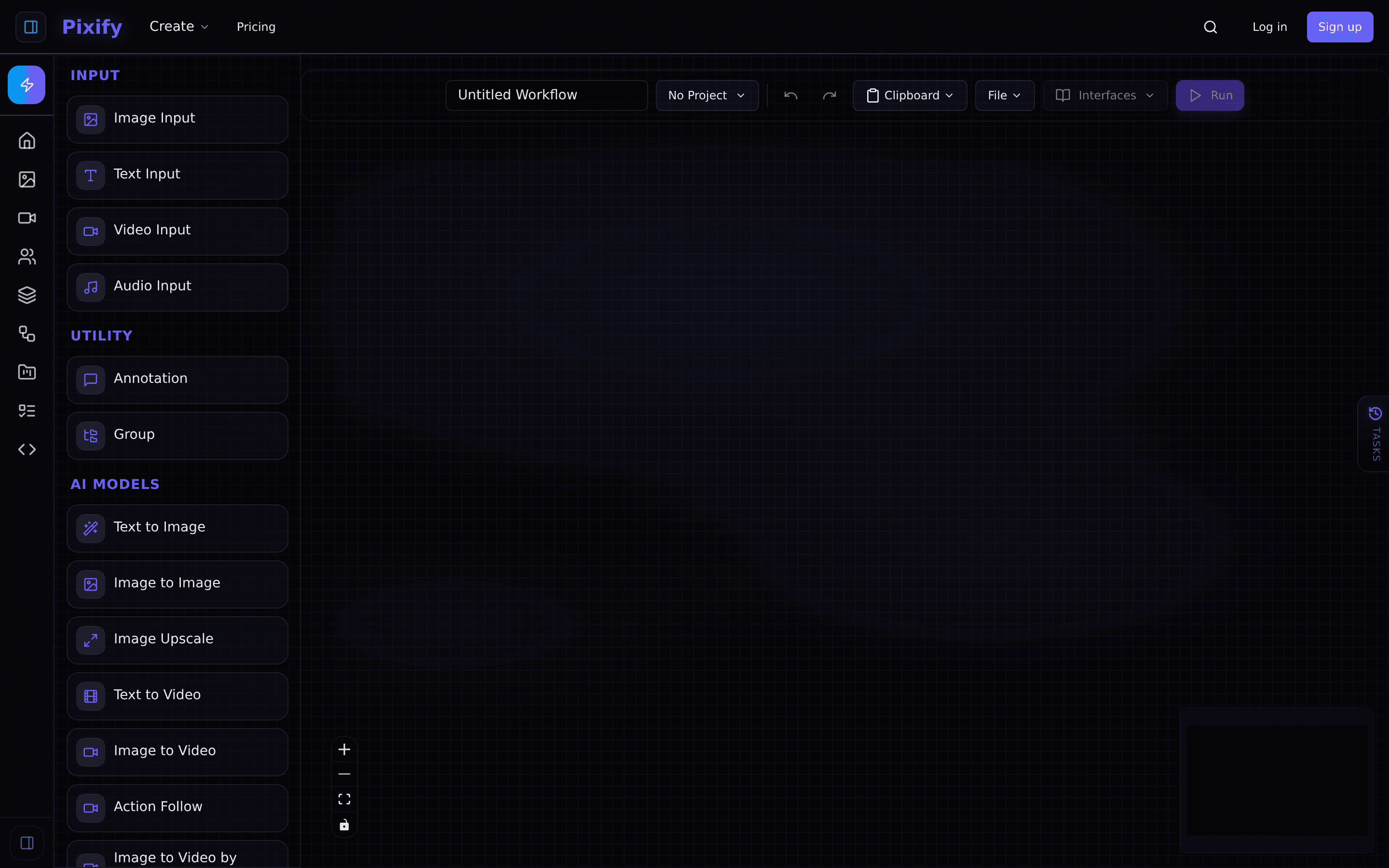Expand the No Project dropdown
Viewport: 1389px width, 868px height.
(x=707, y=95)
